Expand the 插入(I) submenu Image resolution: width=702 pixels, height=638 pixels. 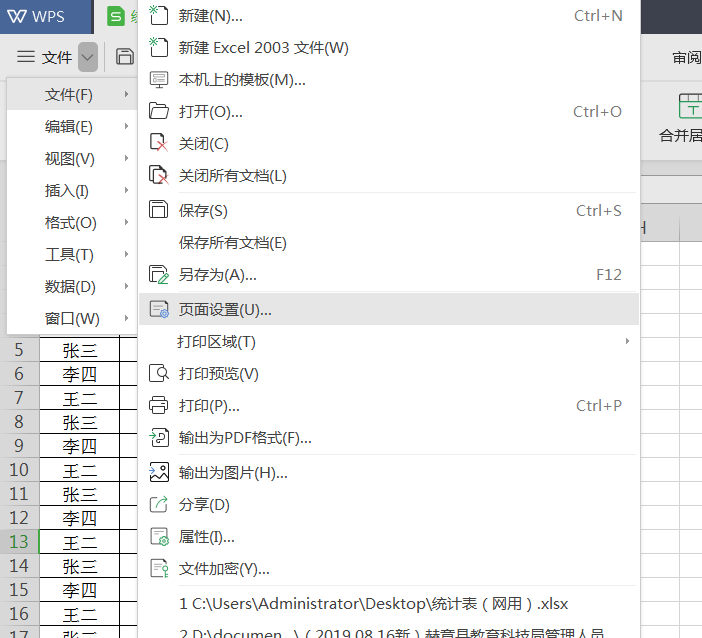(72, 191)
